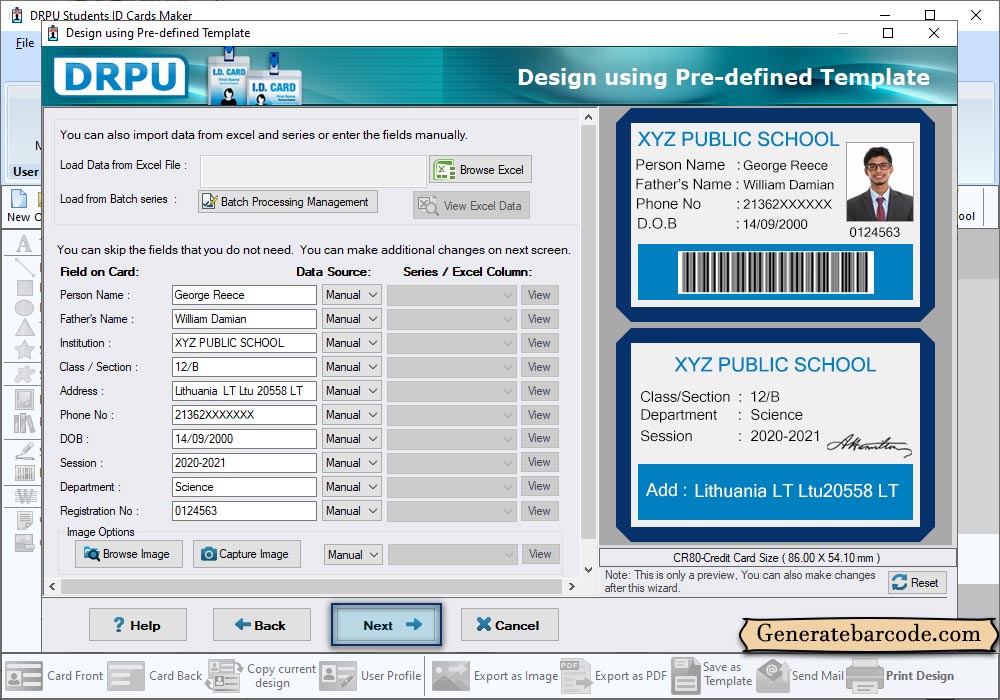1000x700 pixels.
Task: Open Father's Name data source dropdown
Action: (x=351, y=319)
